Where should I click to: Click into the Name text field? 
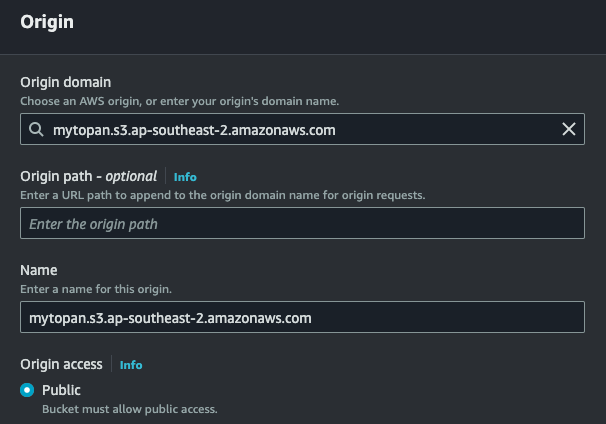(x=302, y=318)
